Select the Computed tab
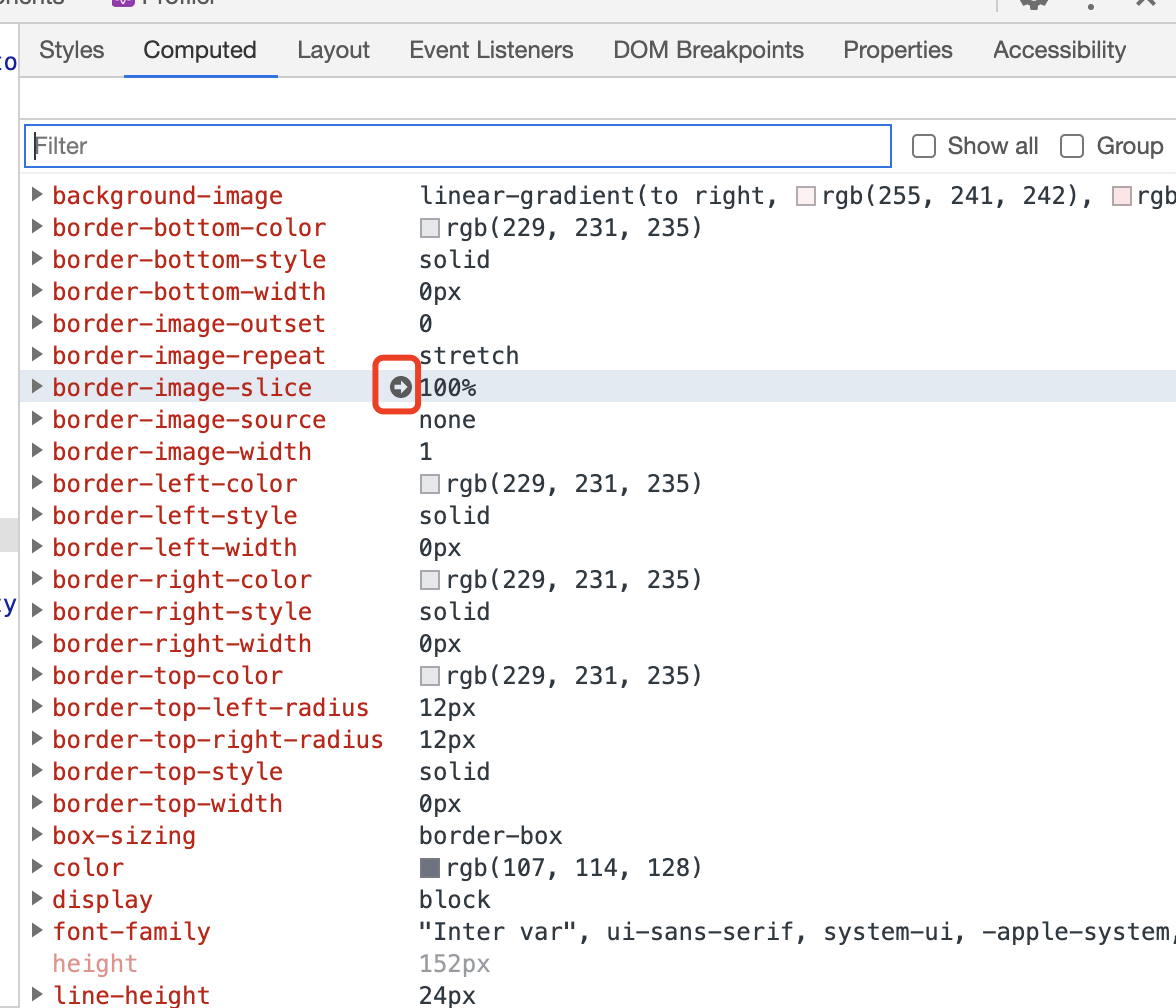 [200, 50]
